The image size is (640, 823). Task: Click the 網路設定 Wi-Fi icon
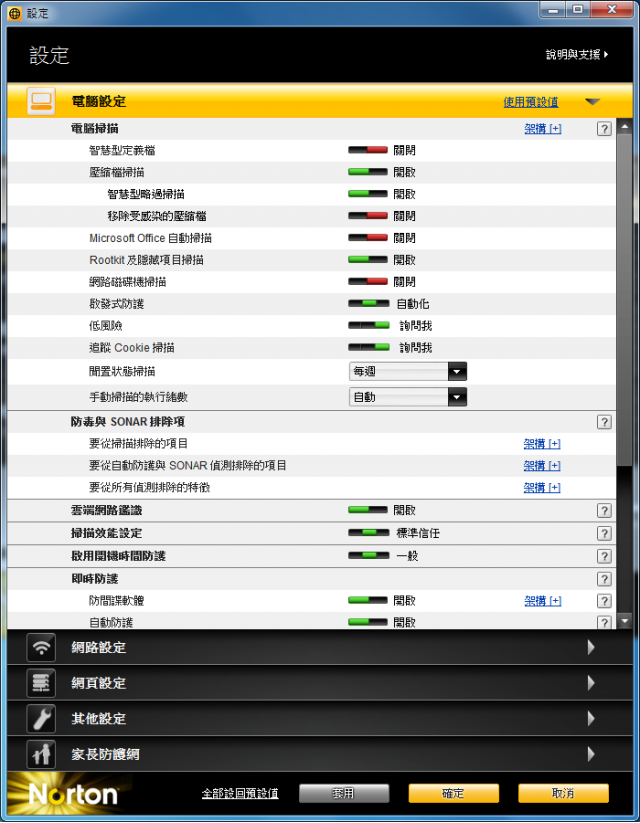coord(41,647)
